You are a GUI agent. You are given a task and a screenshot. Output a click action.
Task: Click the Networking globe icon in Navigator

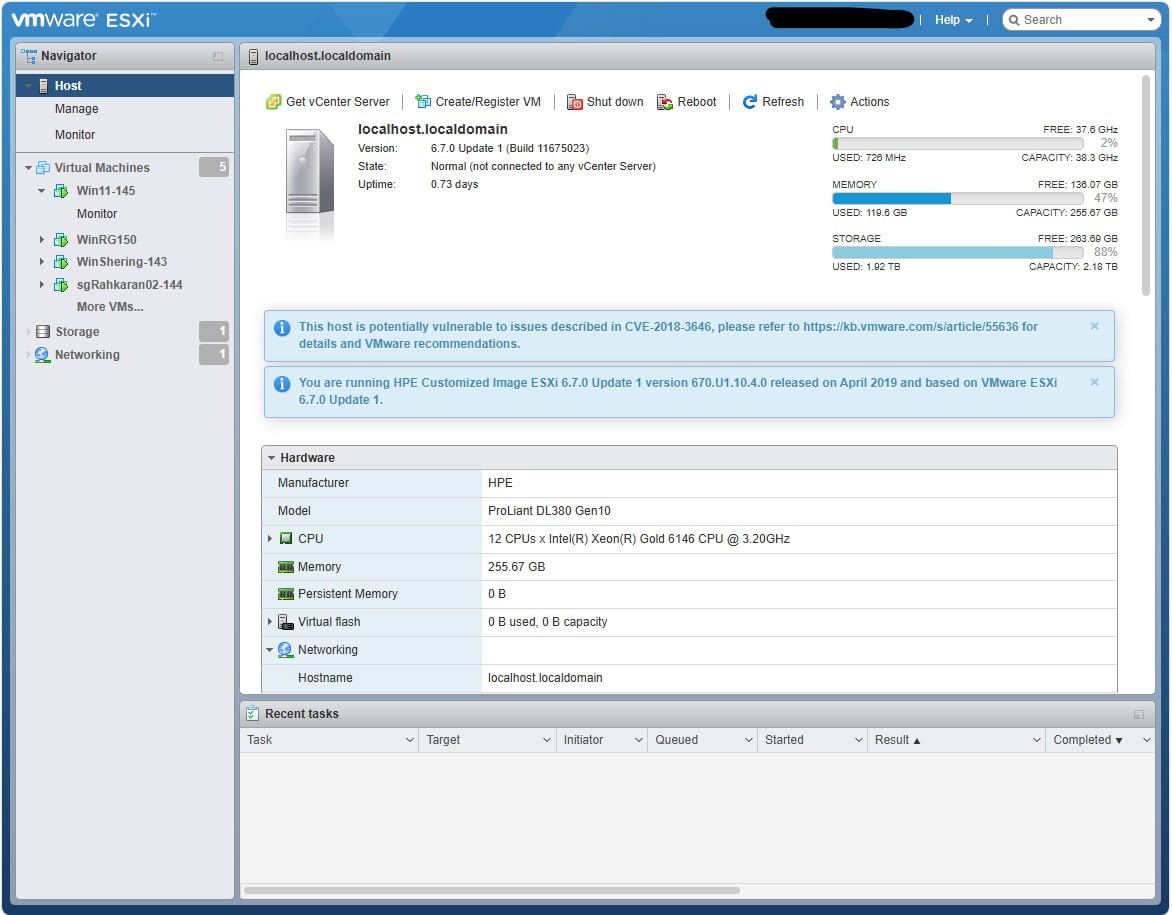click(x=43, y=354)
